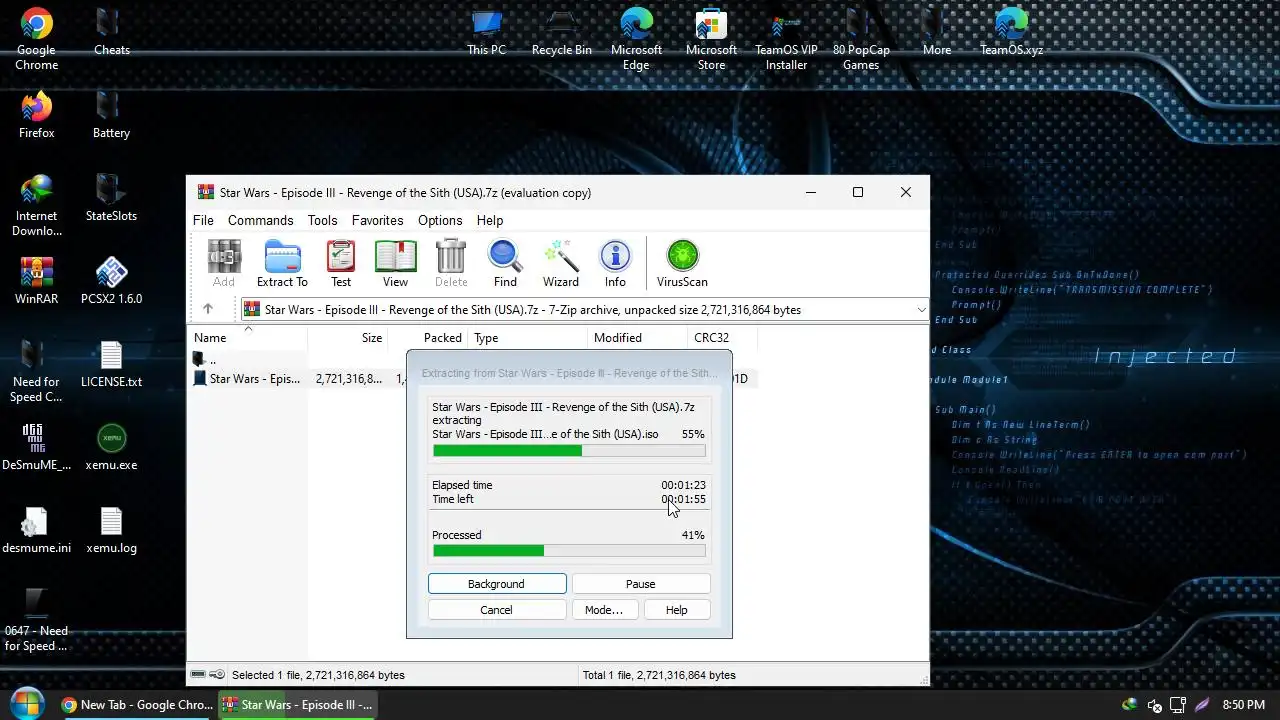Open the Help menu

click(489, 220)
